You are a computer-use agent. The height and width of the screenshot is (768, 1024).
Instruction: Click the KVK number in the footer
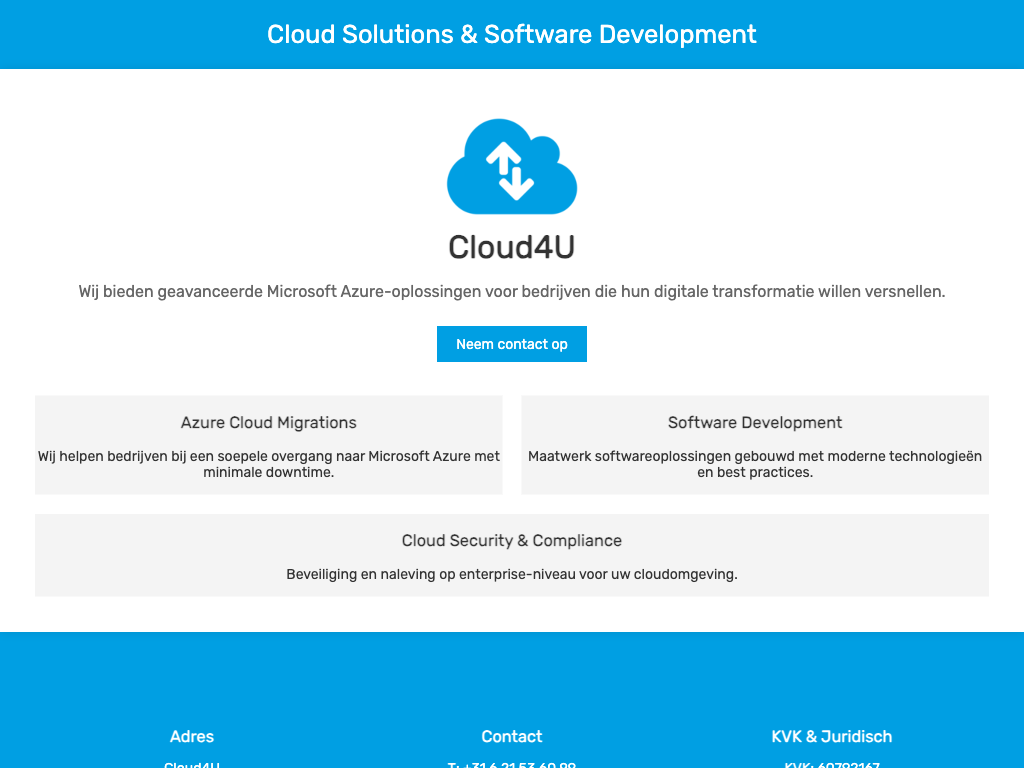831,764
